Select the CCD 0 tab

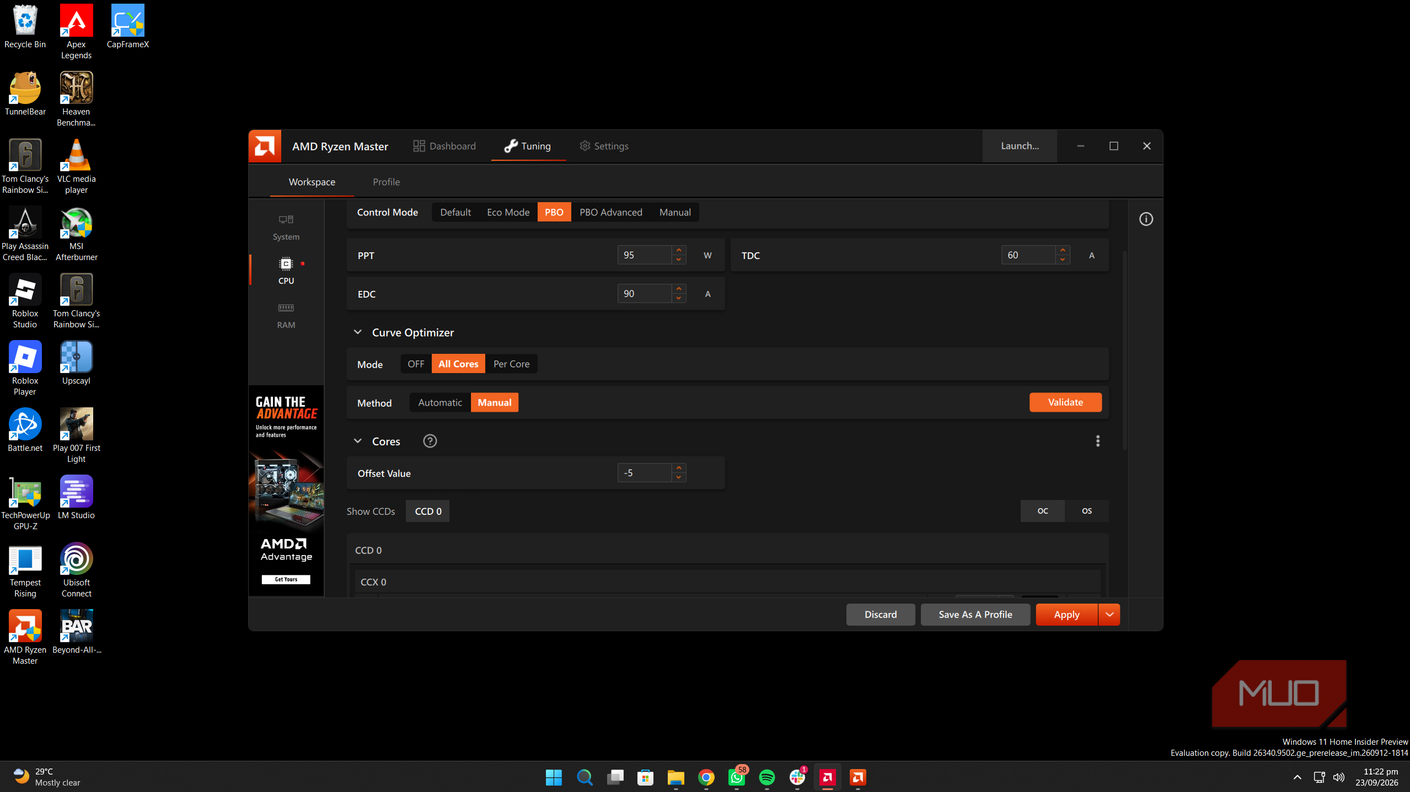(x=428, y=511)
